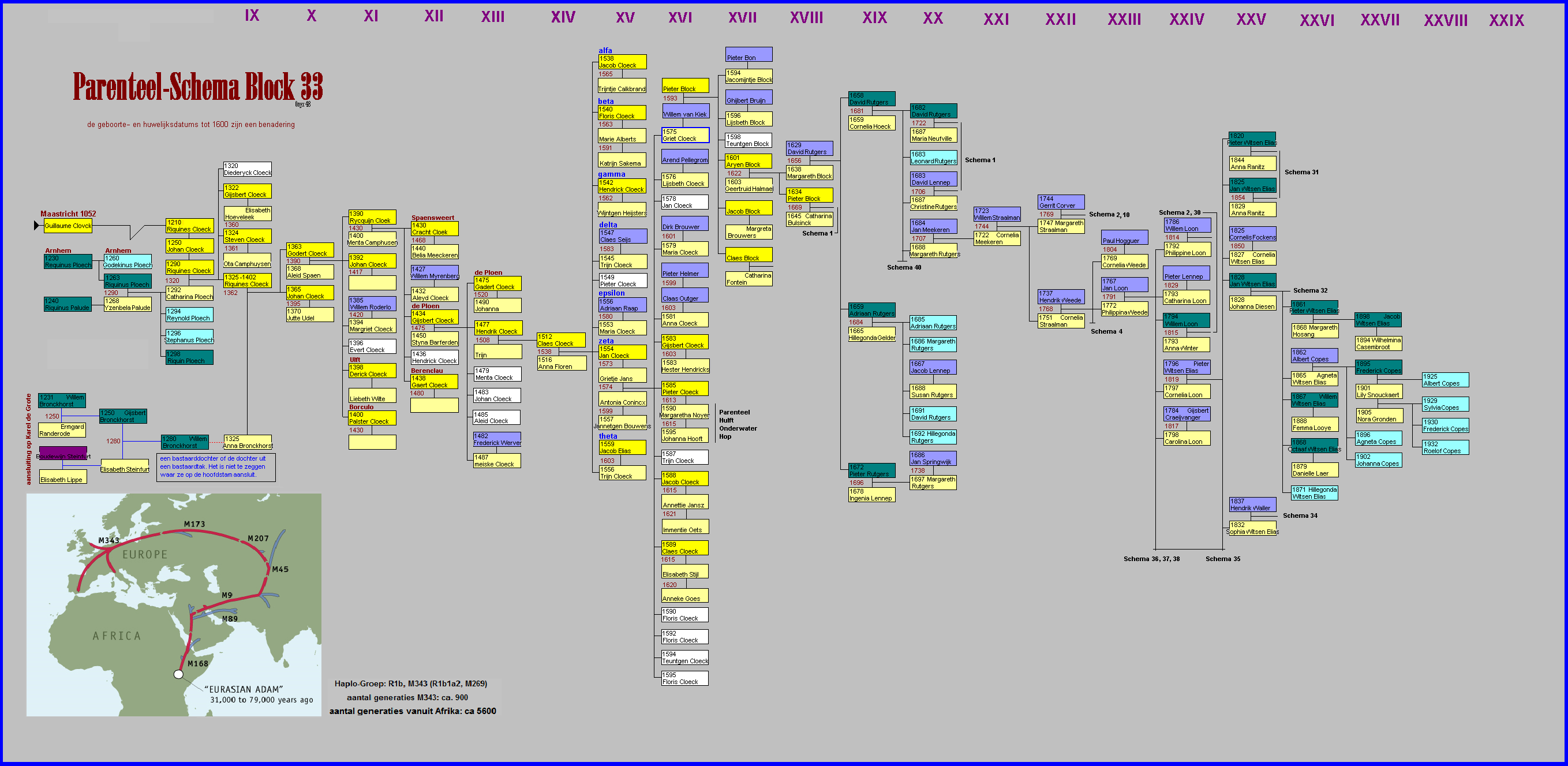Click the blue alfa branch label

(x=605, y=51)
